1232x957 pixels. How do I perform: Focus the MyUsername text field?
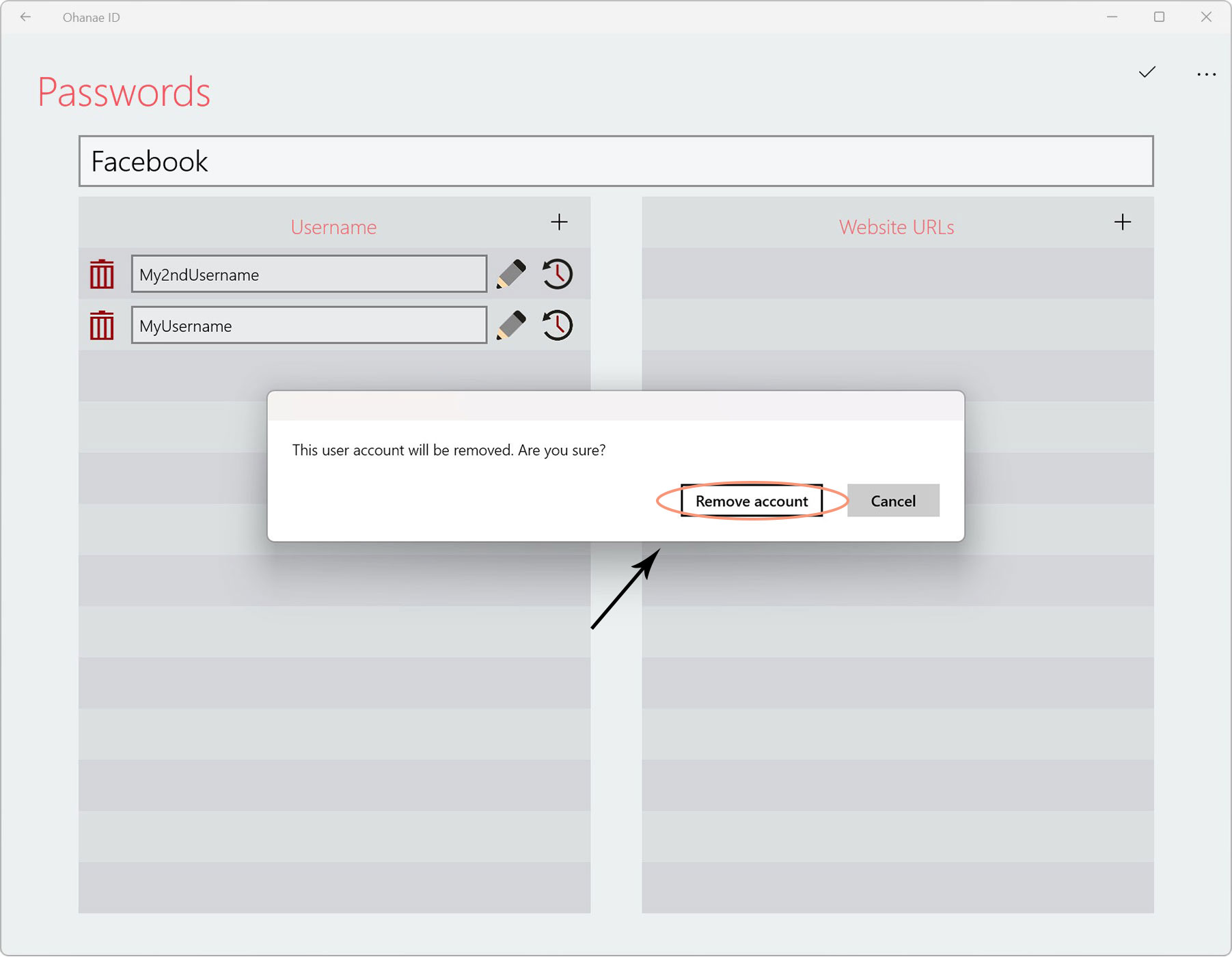tap(309, 325)
